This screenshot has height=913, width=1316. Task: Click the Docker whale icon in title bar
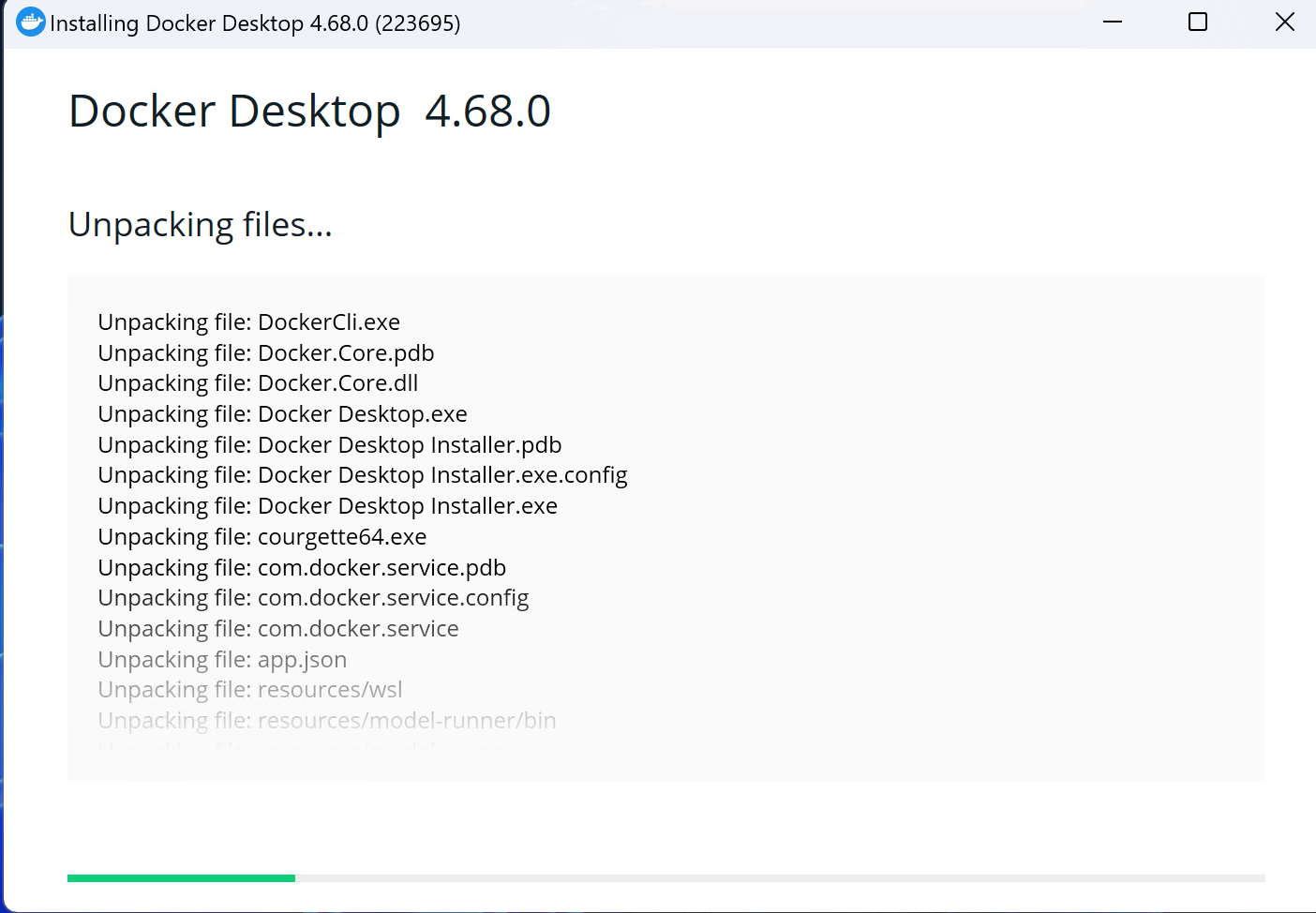30,22
